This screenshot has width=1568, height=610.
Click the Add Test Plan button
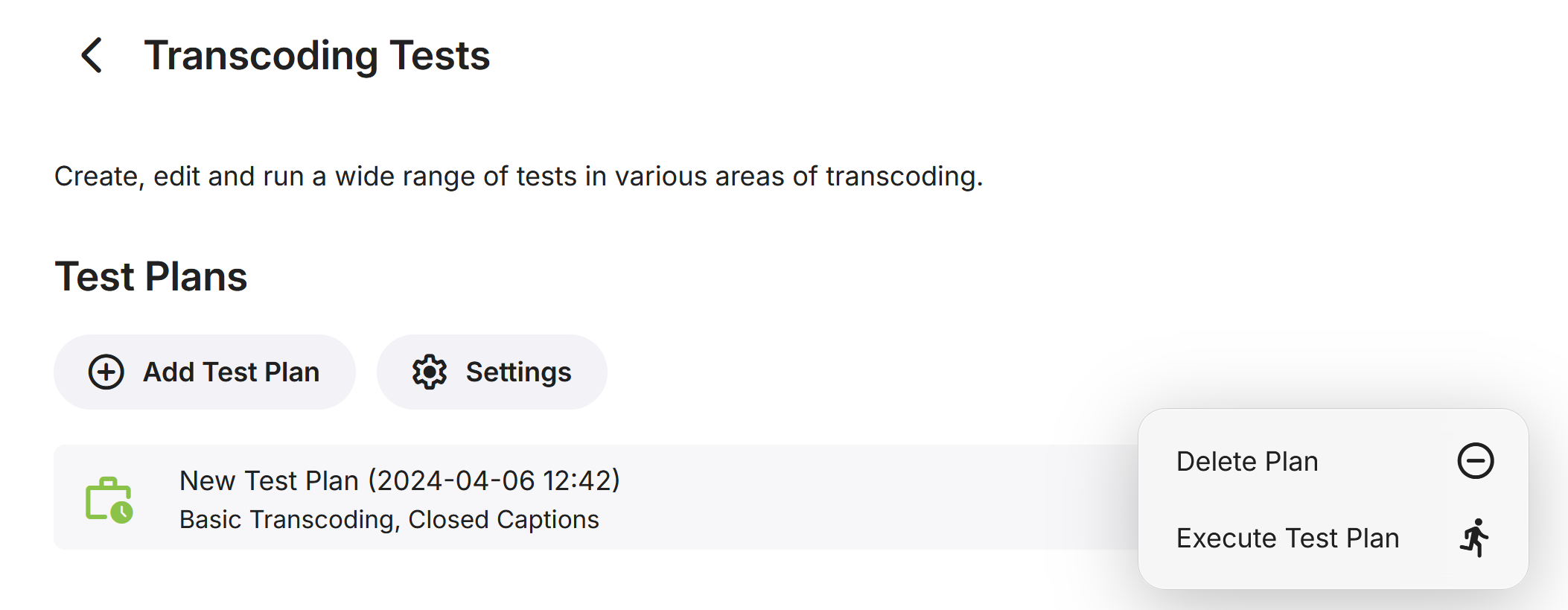coord(204,372)
